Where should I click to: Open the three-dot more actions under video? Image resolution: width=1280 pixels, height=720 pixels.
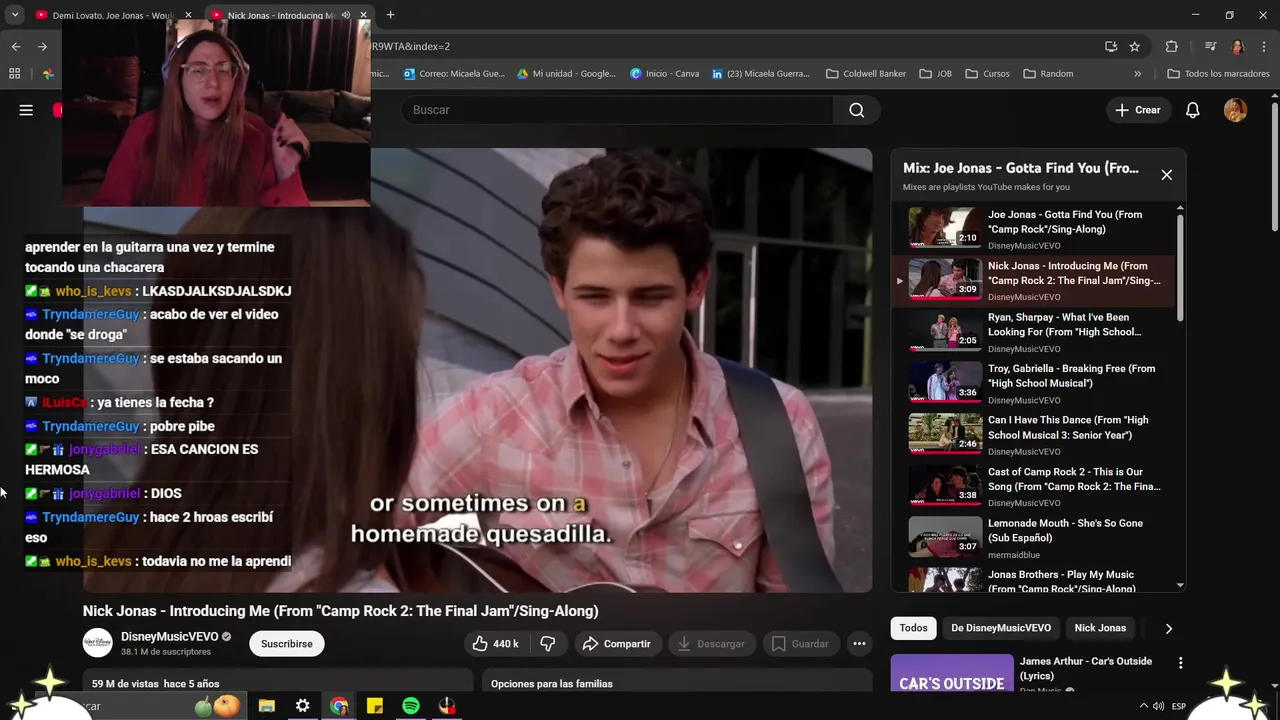pos(859,644)
